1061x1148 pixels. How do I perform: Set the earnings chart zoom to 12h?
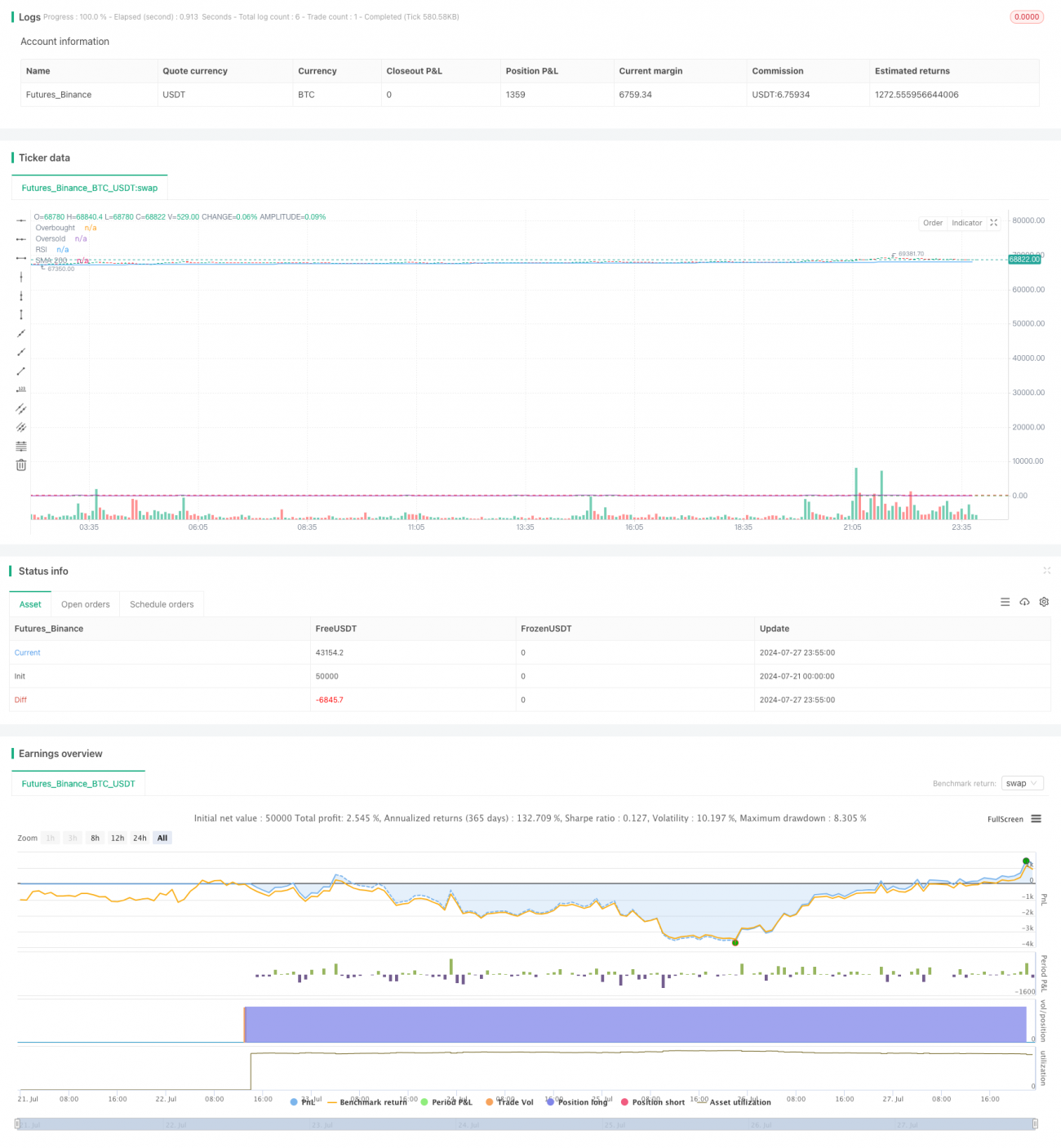(118, 838)
